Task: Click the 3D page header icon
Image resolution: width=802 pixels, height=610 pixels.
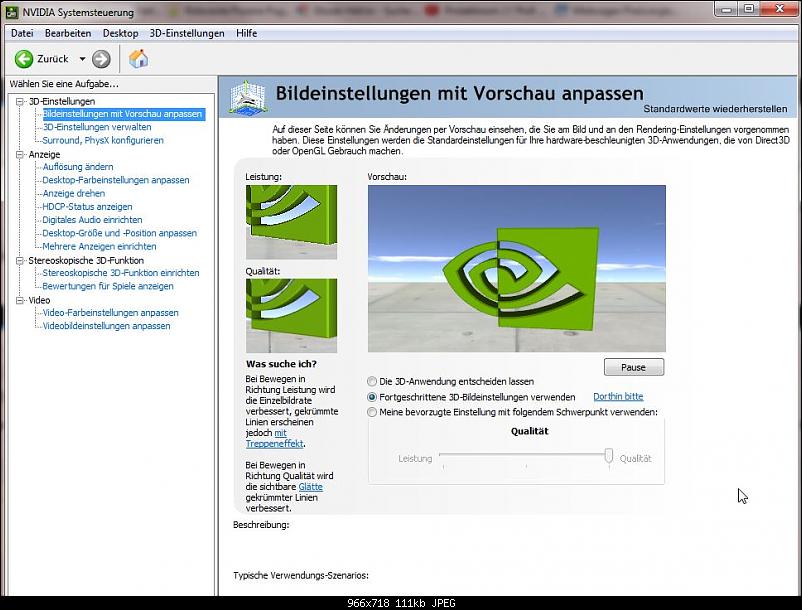Action: point(246,97)
